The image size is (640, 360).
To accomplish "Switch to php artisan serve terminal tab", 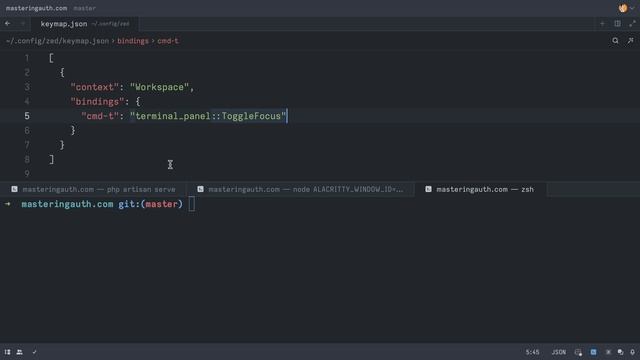I will (x=93, y=189).
